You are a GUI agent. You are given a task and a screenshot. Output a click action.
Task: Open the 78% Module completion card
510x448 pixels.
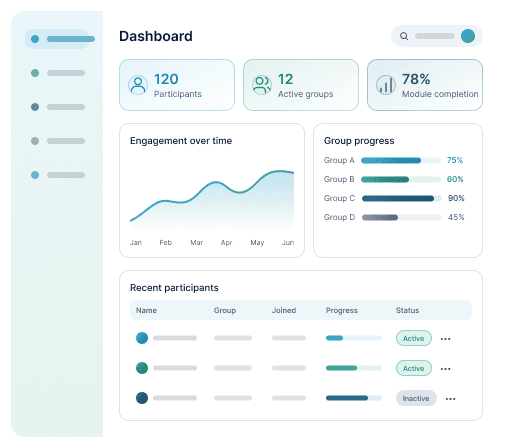425,85
